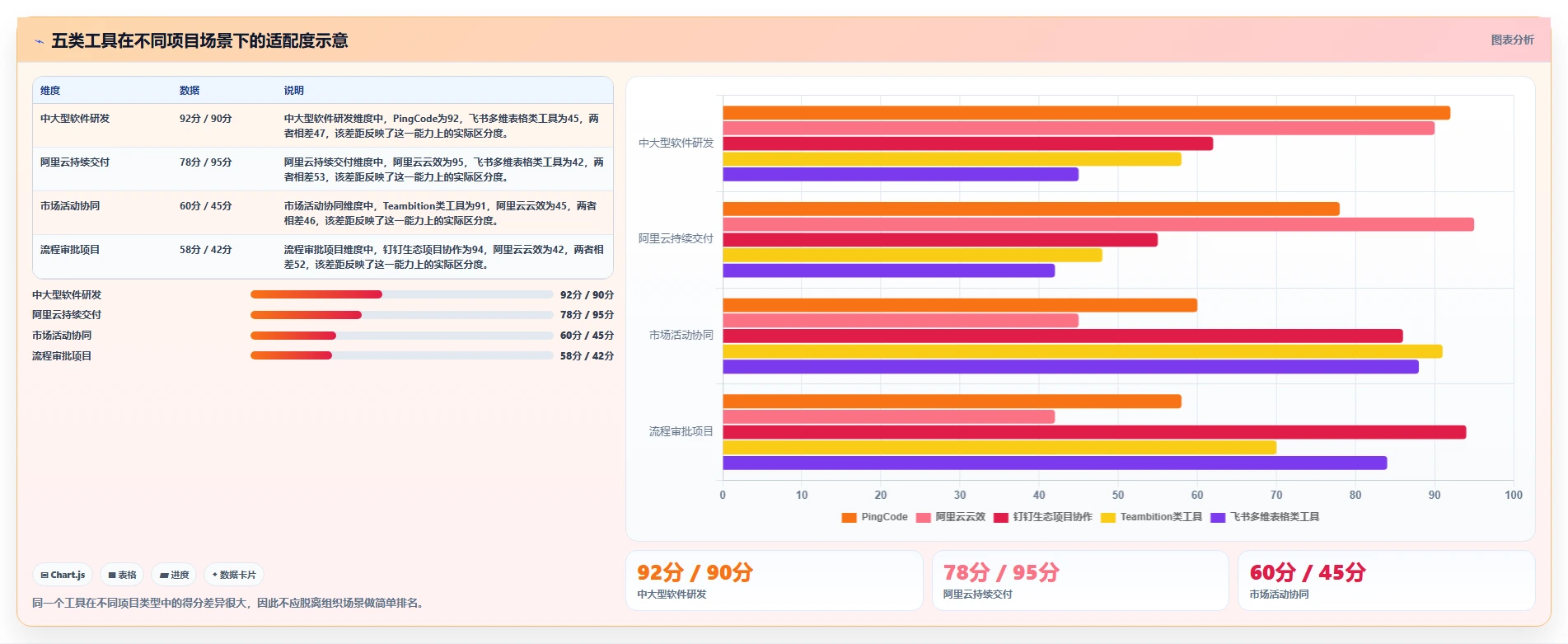Click the 中大型软件研发 progress bar

(x=402, y=294)
